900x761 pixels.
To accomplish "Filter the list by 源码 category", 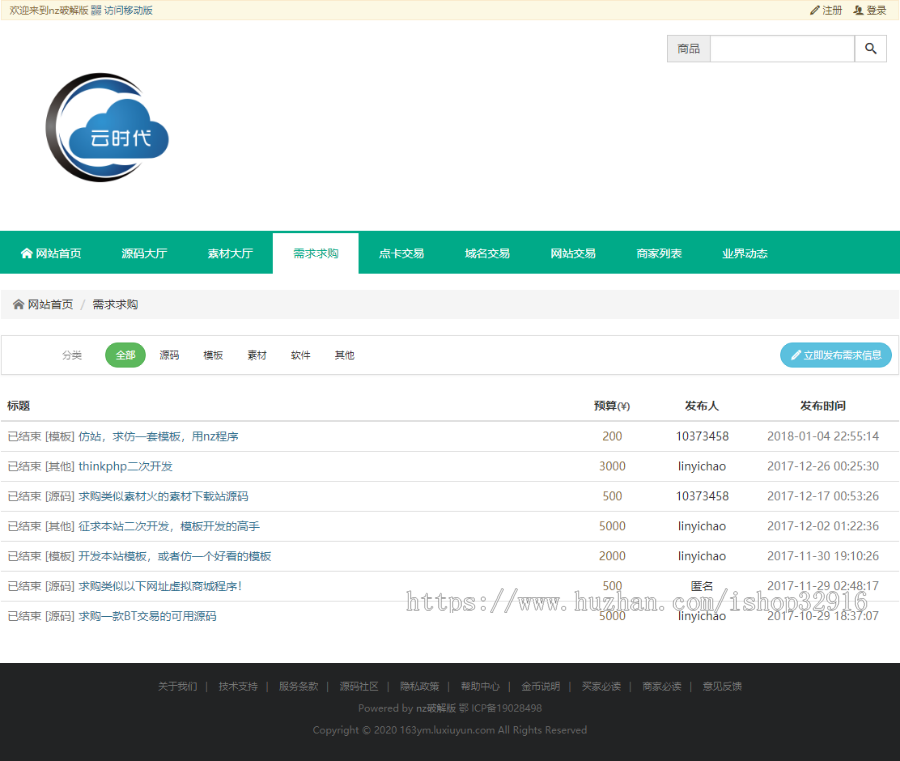I will coord(169,355).
